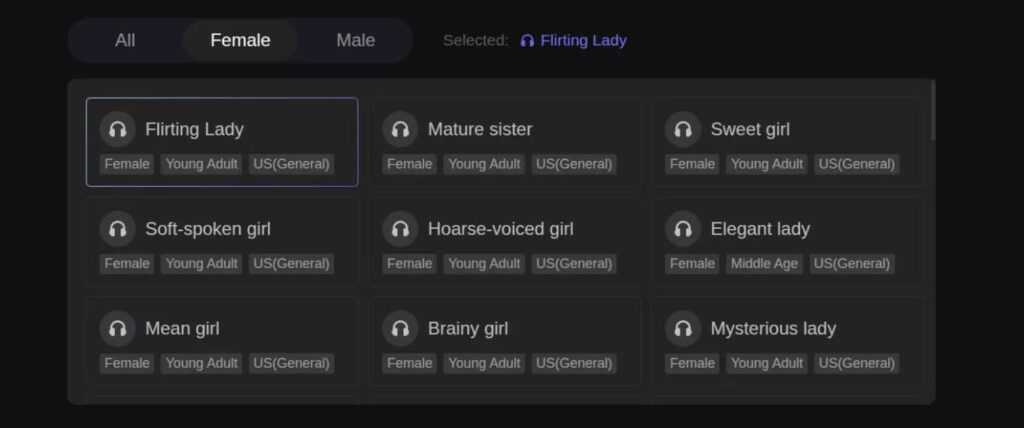This screenshot has width=1024, height=428.
Task: Click Young Adult tag on Mature sister
Action: click(484, 164)
